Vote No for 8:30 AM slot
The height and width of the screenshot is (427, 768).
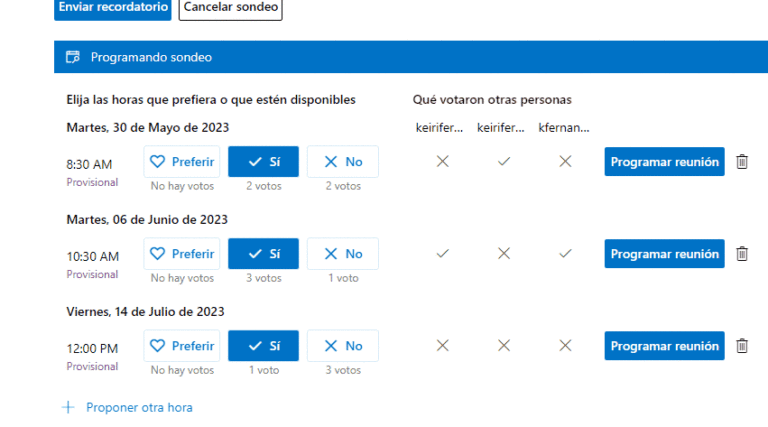point(343,162)
